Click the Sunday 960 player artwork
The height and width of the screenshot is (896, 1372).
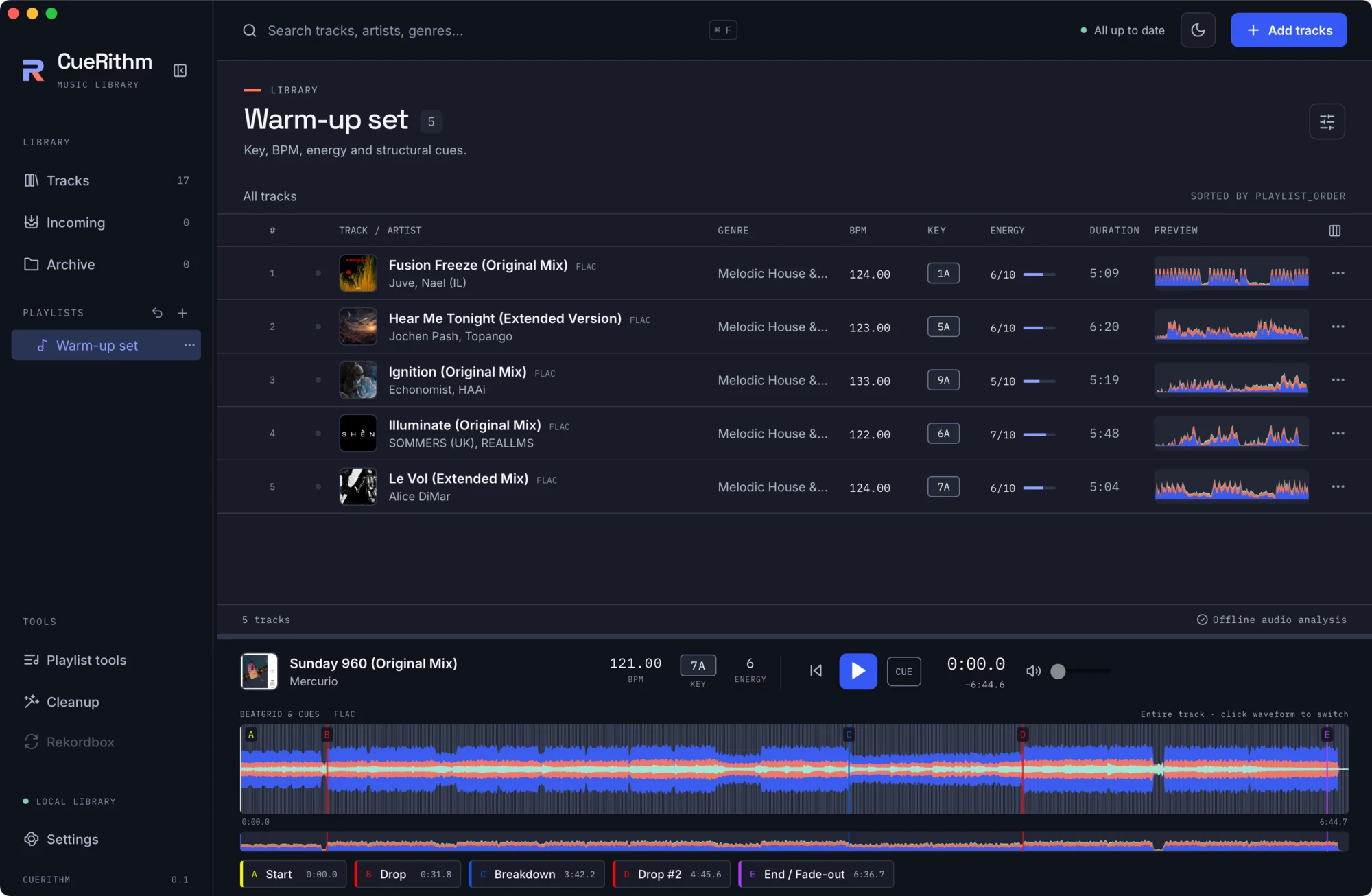259,671
